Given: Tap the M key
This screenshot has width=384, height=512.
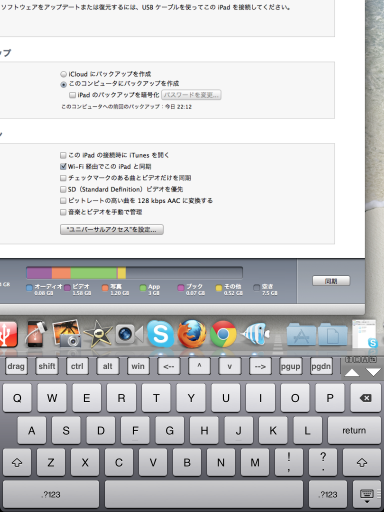Looking at the screenshot, I should [255, 462].
